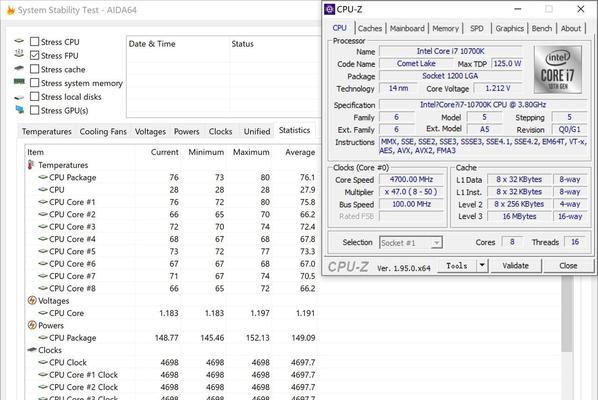Click the Maximum column header

click(251, 152)
